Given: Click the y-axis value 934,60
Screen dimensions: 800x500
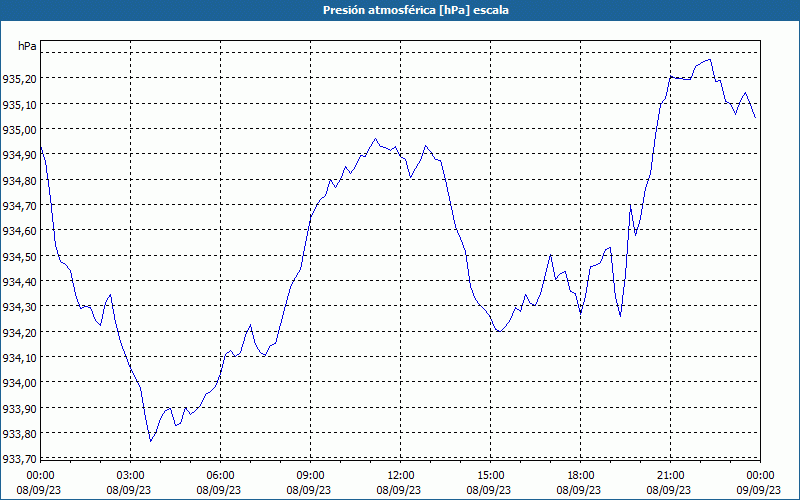Looking at the screenshot, I should (19, 231).
